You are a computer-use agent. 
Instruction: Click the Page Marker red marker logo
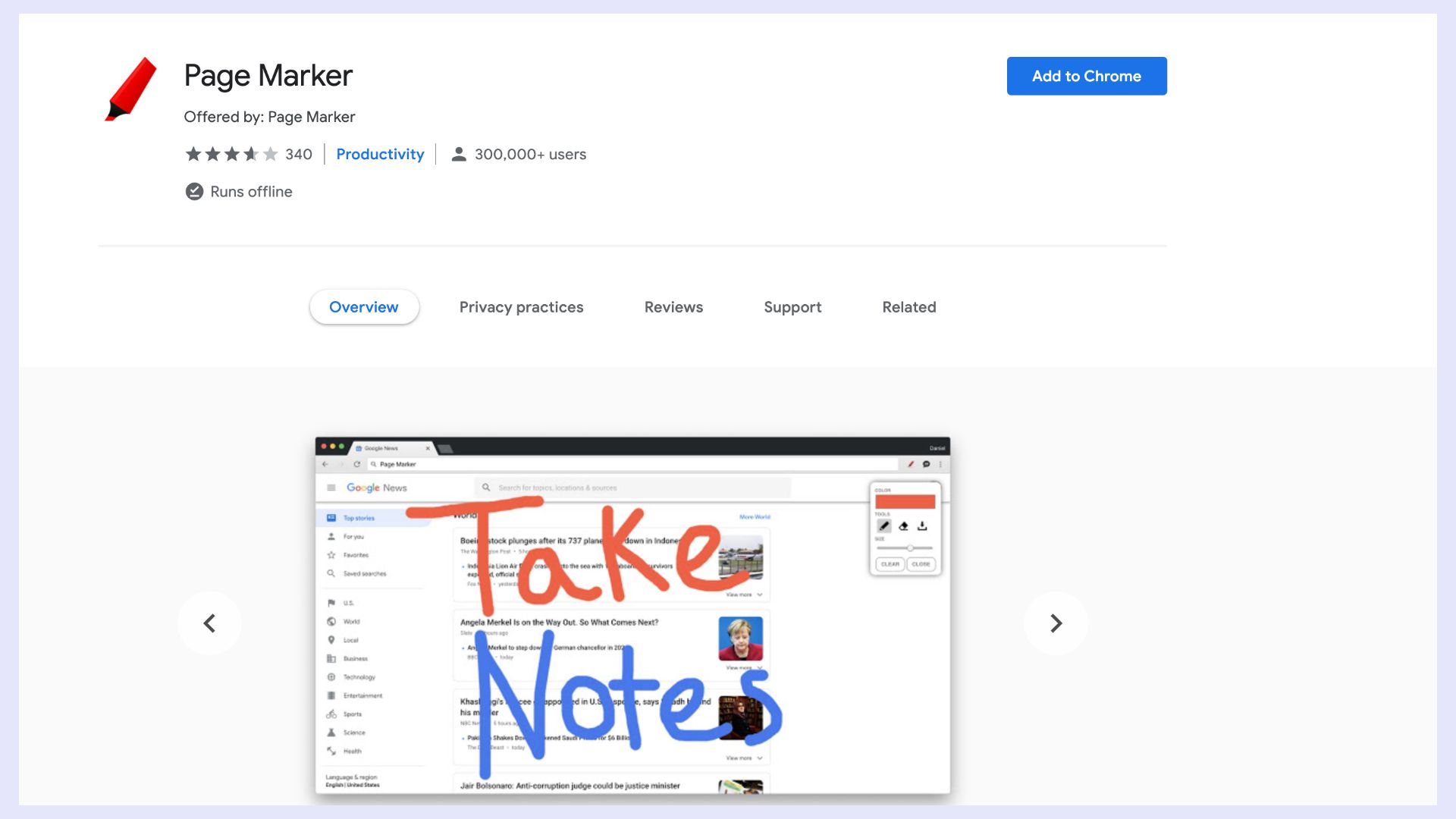click(130, 89)
